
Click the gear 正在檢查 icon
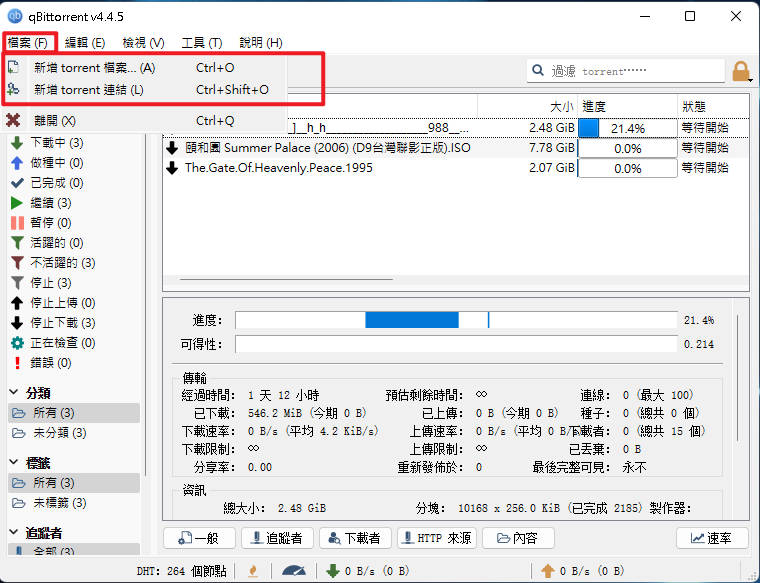click(x=17, y=343)
